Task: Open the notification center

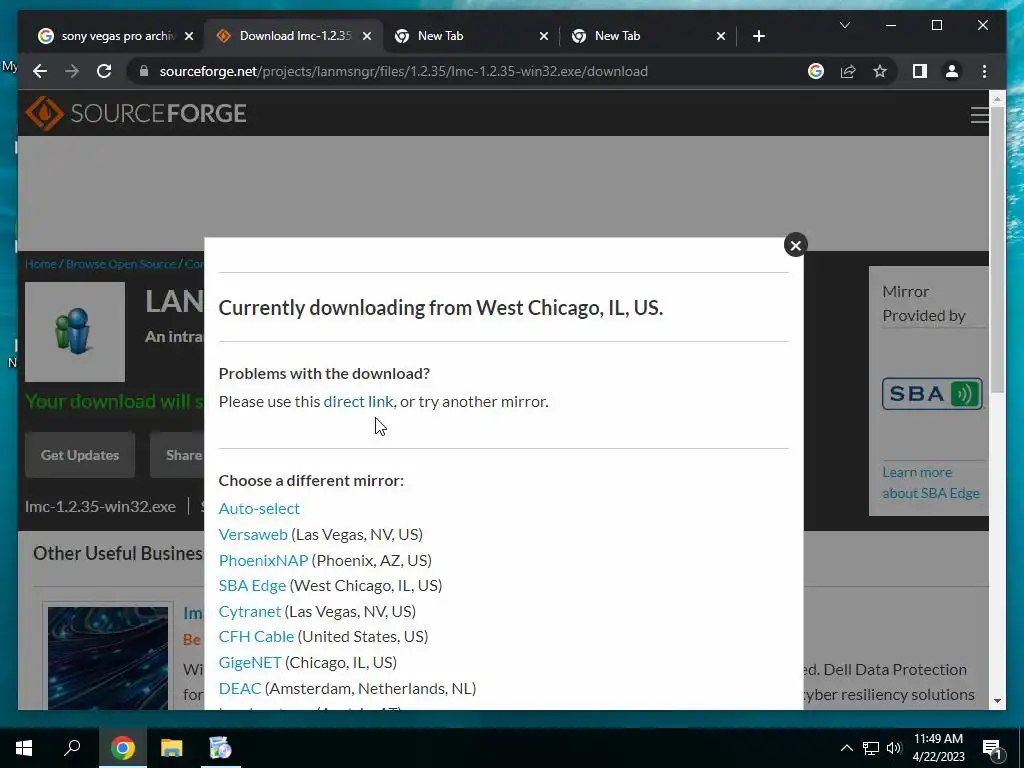Action: (991, 748)
